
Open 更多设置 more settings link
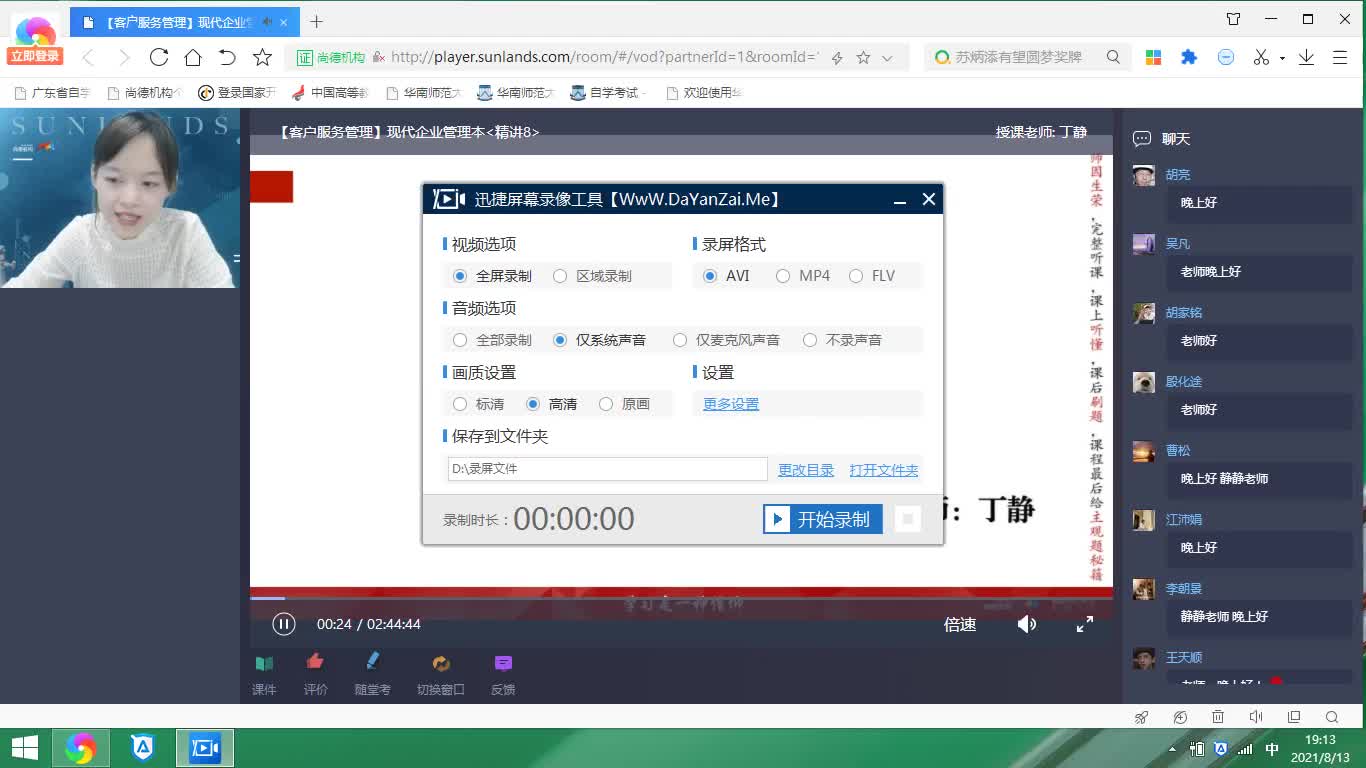point(731,404)
